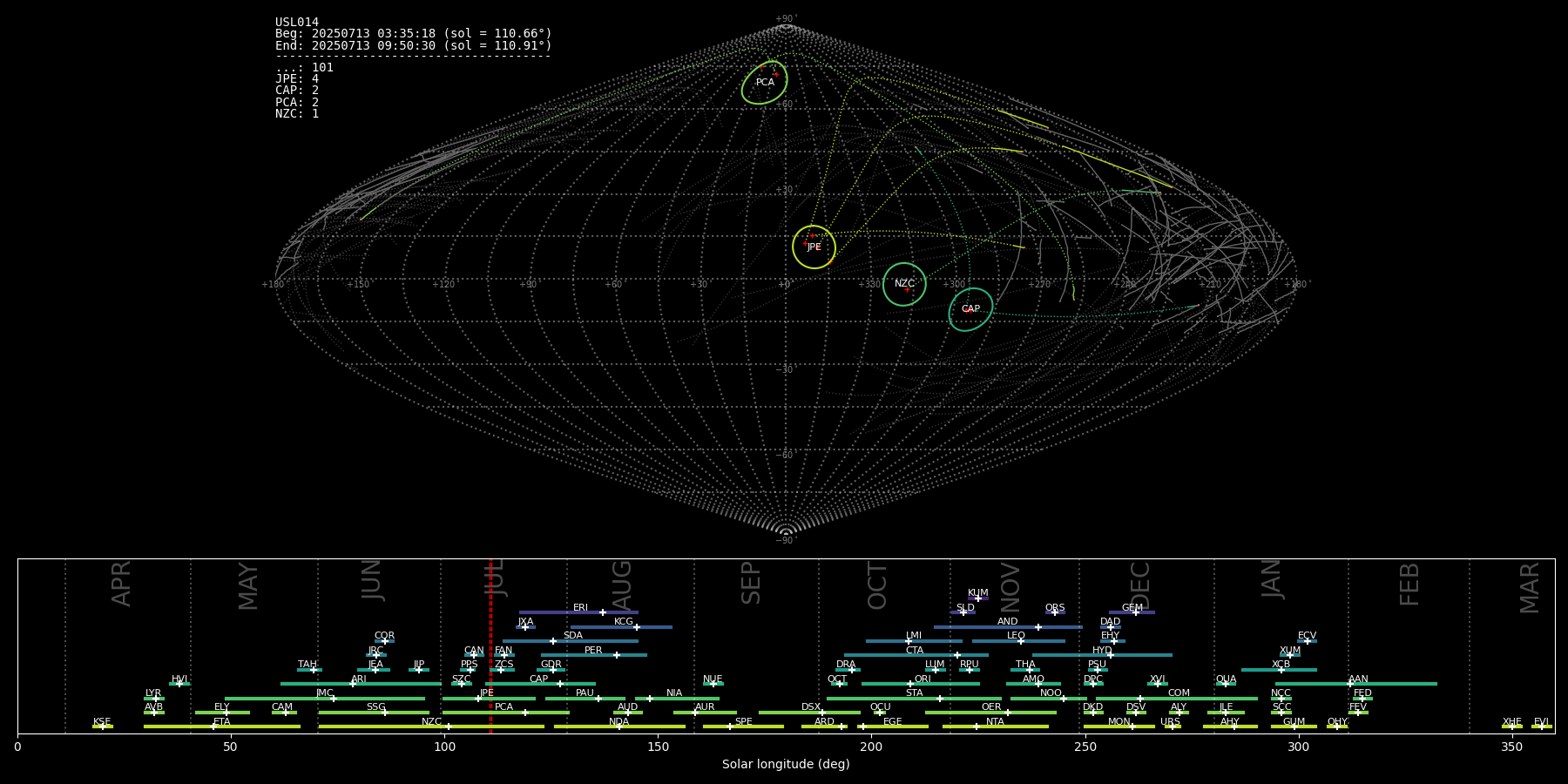
Task: Click the GEM shower label in timeline
Action: point(1132,608)
